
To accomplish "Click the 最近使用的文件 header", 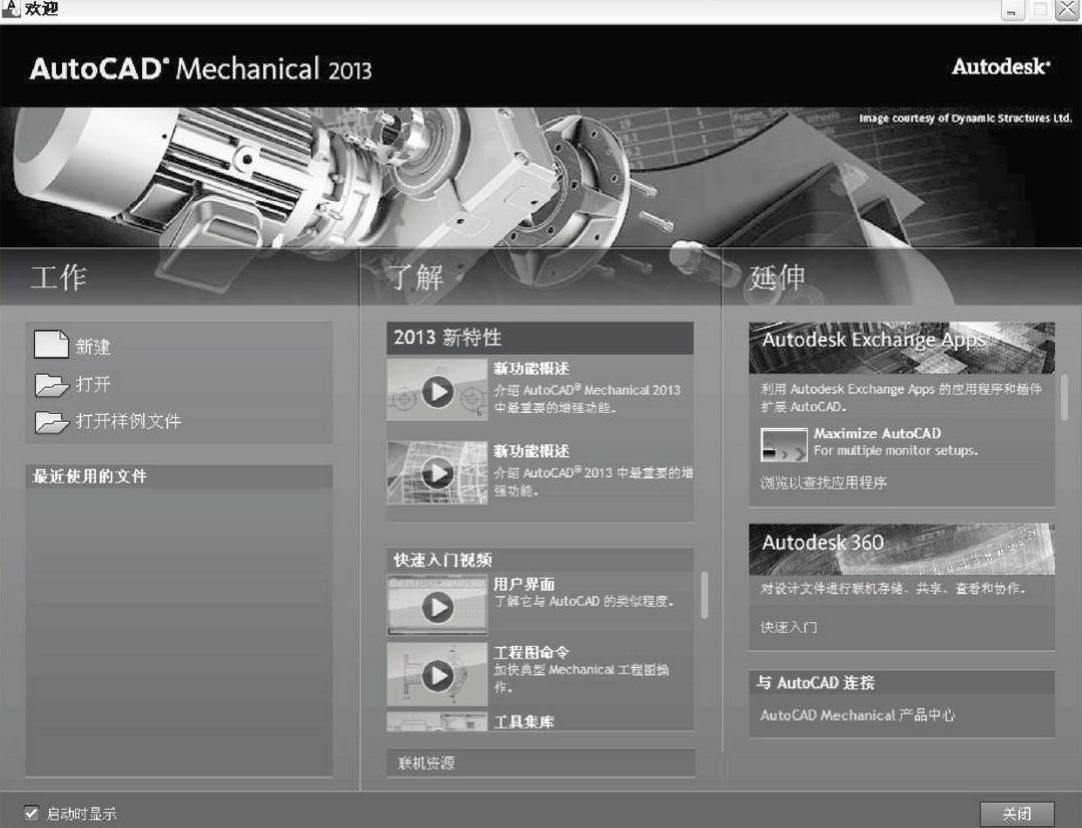I will tap(179, 476).
